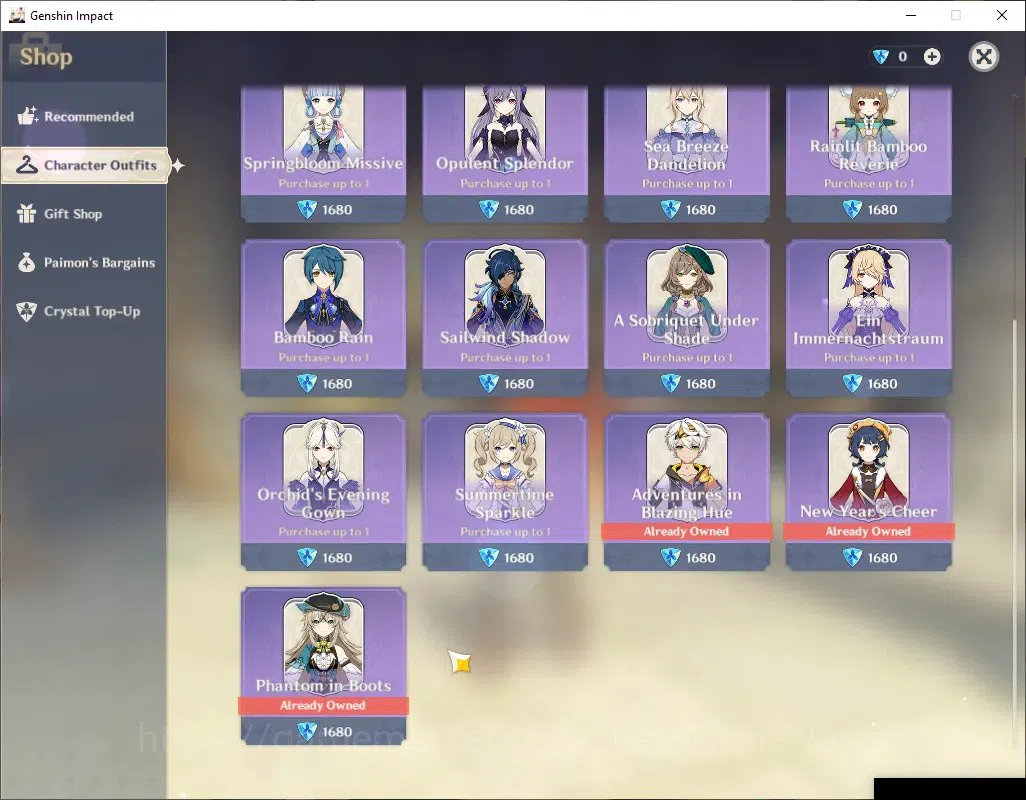This screenshot has height=800, width=1026.
Task: Click the 1680 price under Opulent Splendor
Action: coord(519,210)
